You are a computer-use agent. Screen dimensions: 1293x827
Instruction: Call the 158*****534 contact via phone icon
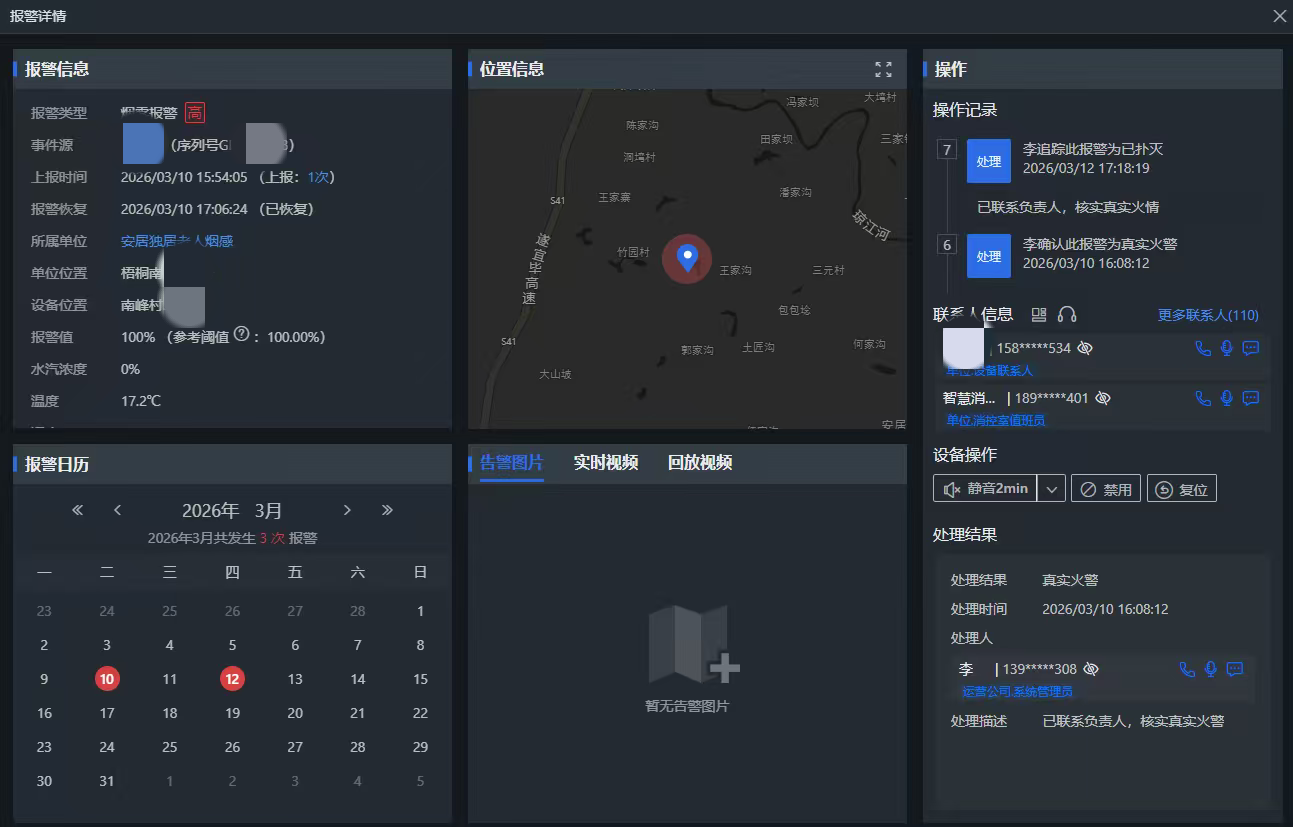point(1203,348)
